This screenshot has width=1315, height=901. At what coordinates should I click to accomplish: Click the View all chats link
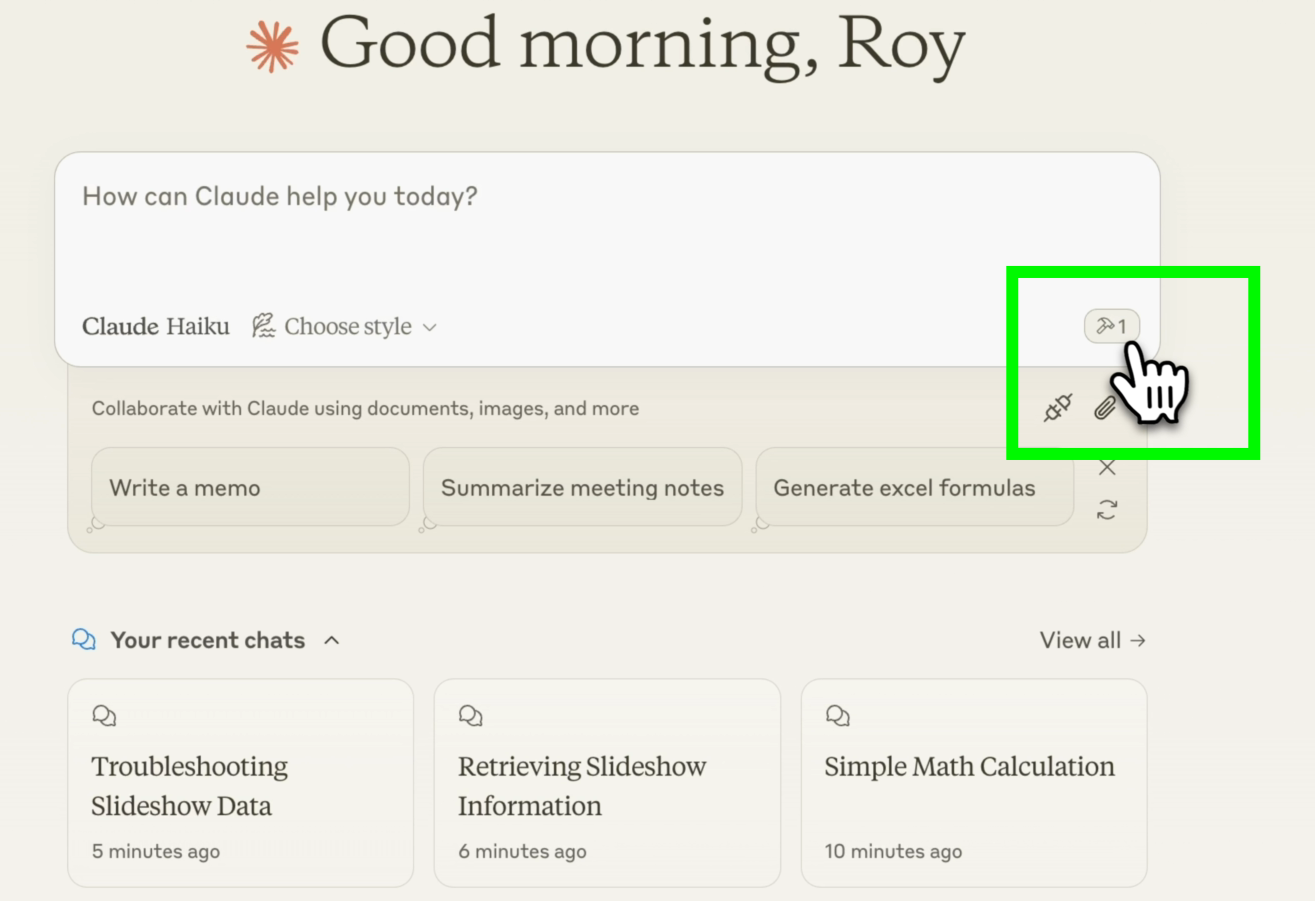pyautogui.click(x=1092, y=640)
